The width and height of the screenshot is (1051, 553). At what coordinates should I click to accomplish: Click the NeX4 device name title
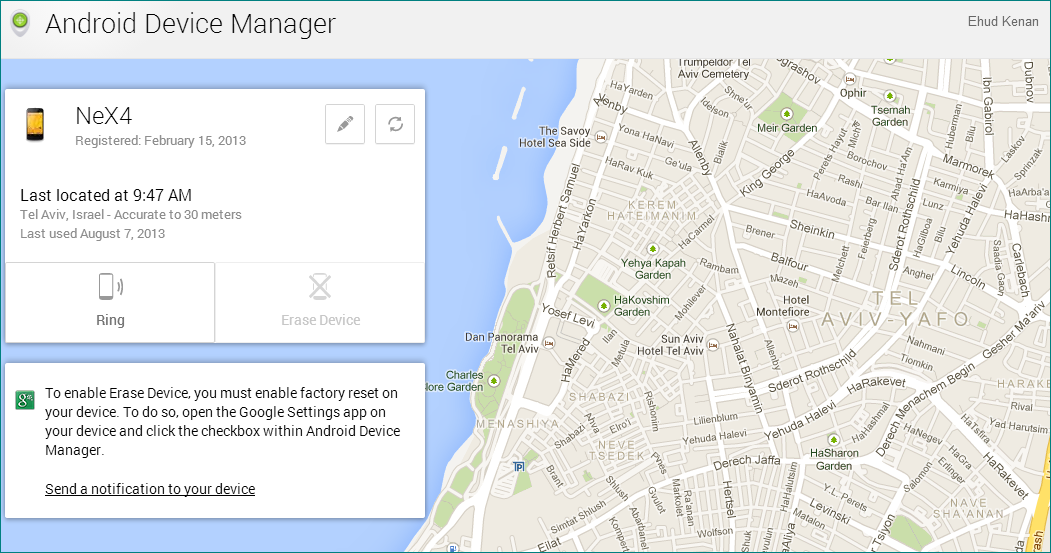pyautogui.click(x=105, y=116)
